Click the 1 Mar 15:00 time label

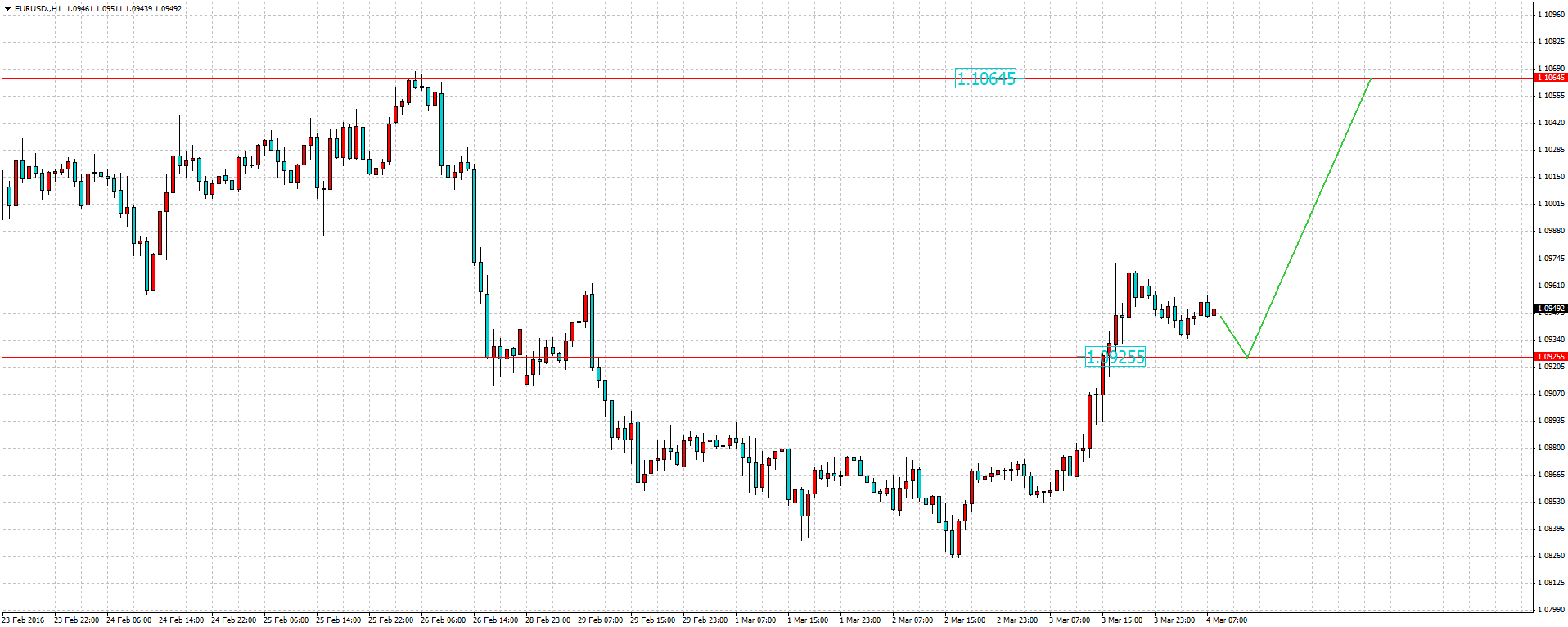(809, 620)
